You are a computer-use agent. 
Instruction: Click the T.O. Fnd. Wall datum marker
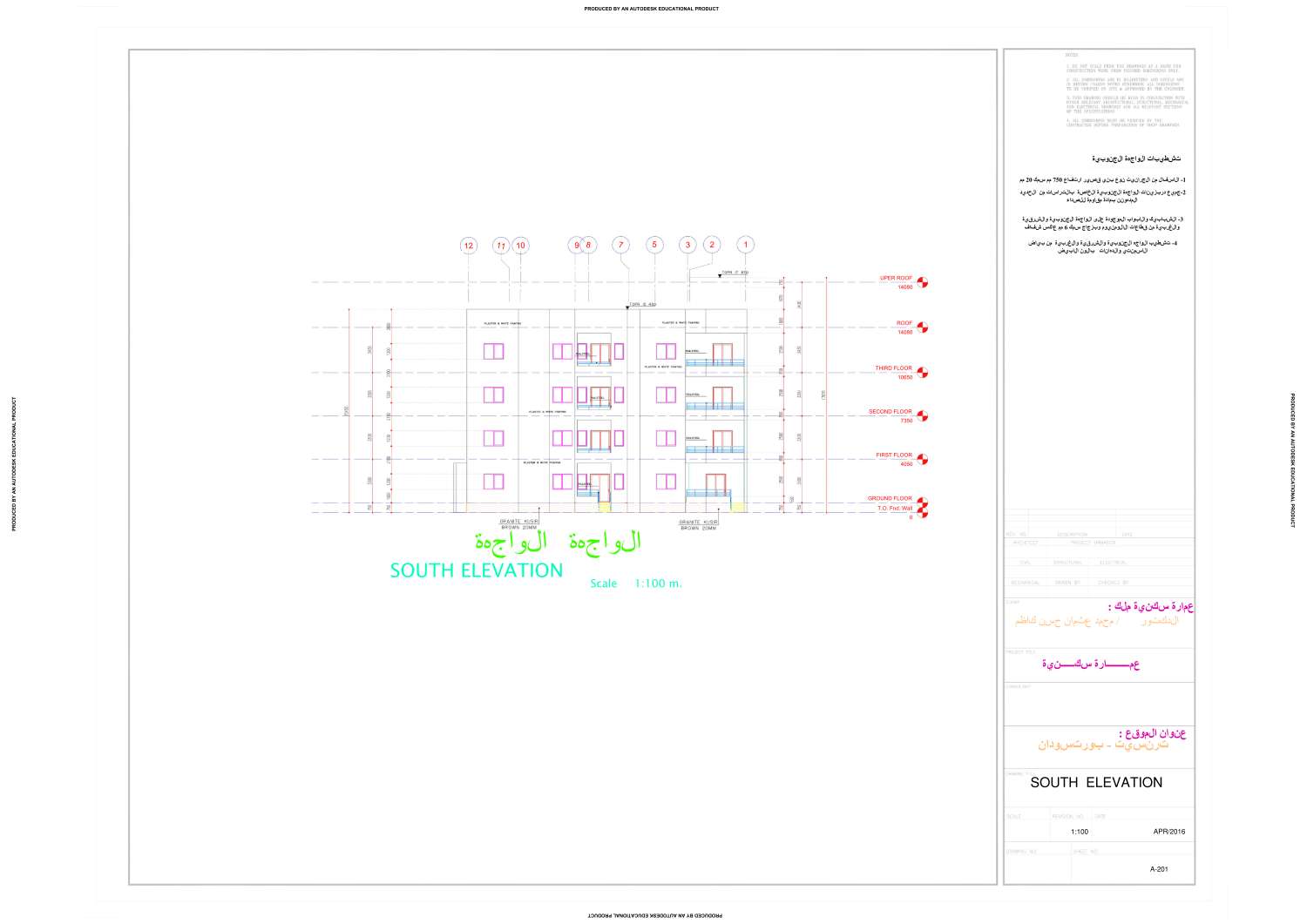coord(922,511)
